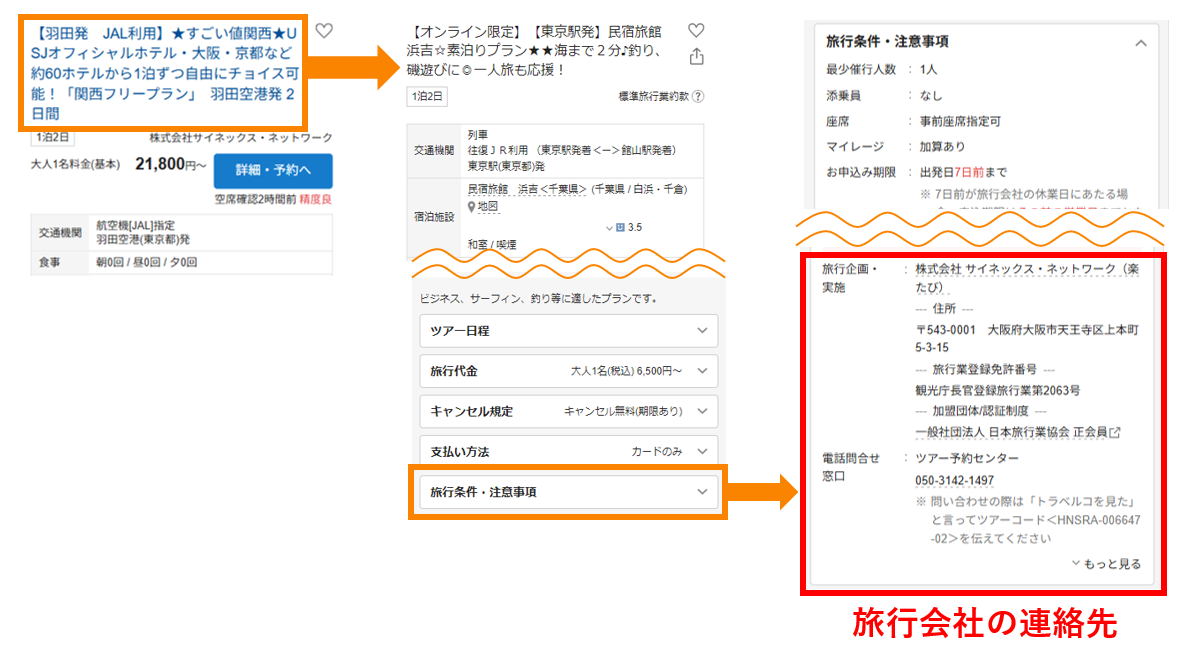Open the 関西フリープラン tour title link
The width and height of the screenshot is (1187, 665).
tap(164, 72)
